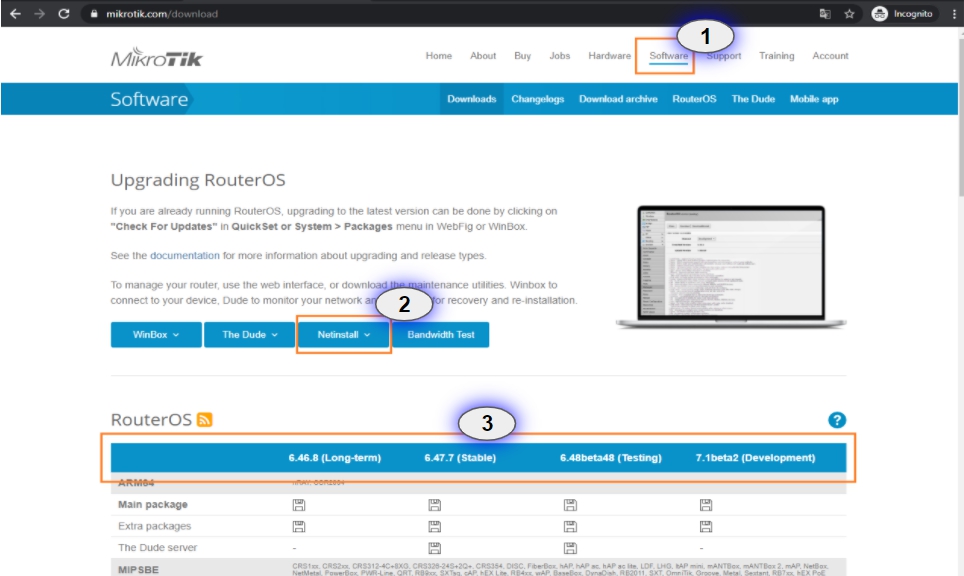The image size is (964, 576).
Task: Bookmark page with star icon
Action: tap(850, 14)
